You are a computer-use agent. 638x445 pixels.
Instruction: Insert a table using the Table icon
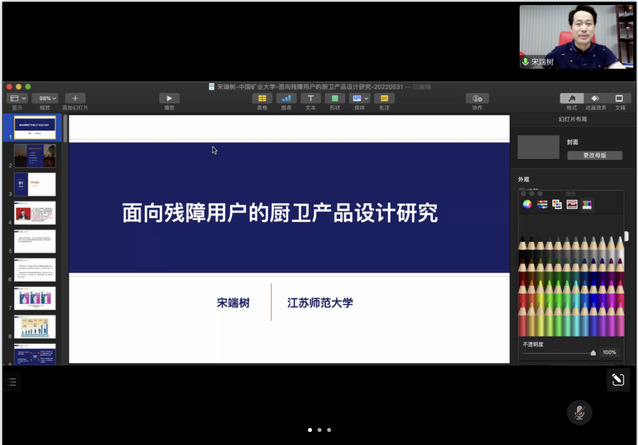pos(262,98)
